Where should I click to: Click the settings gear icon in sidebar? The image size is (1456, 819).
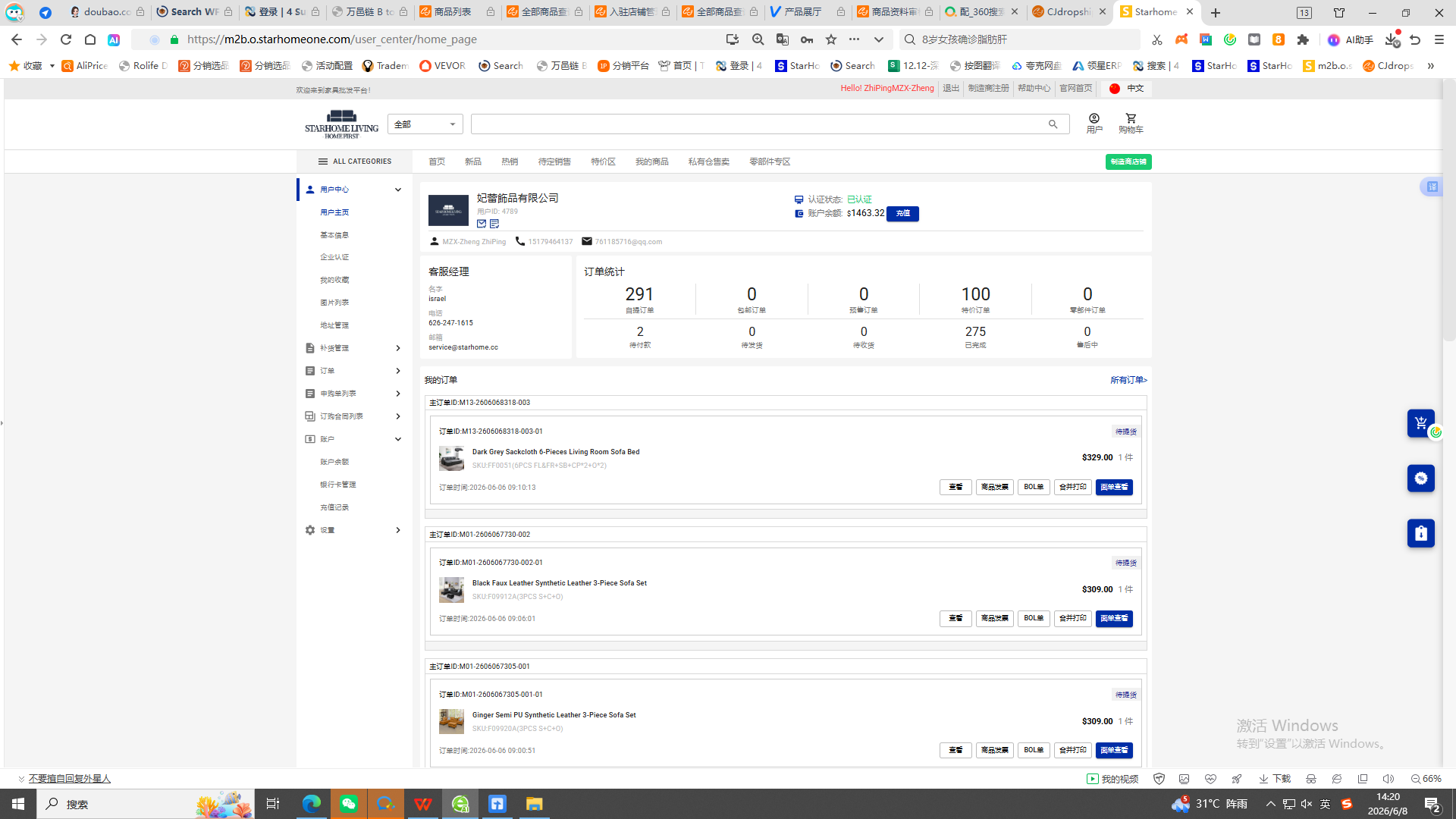(310, 530)
